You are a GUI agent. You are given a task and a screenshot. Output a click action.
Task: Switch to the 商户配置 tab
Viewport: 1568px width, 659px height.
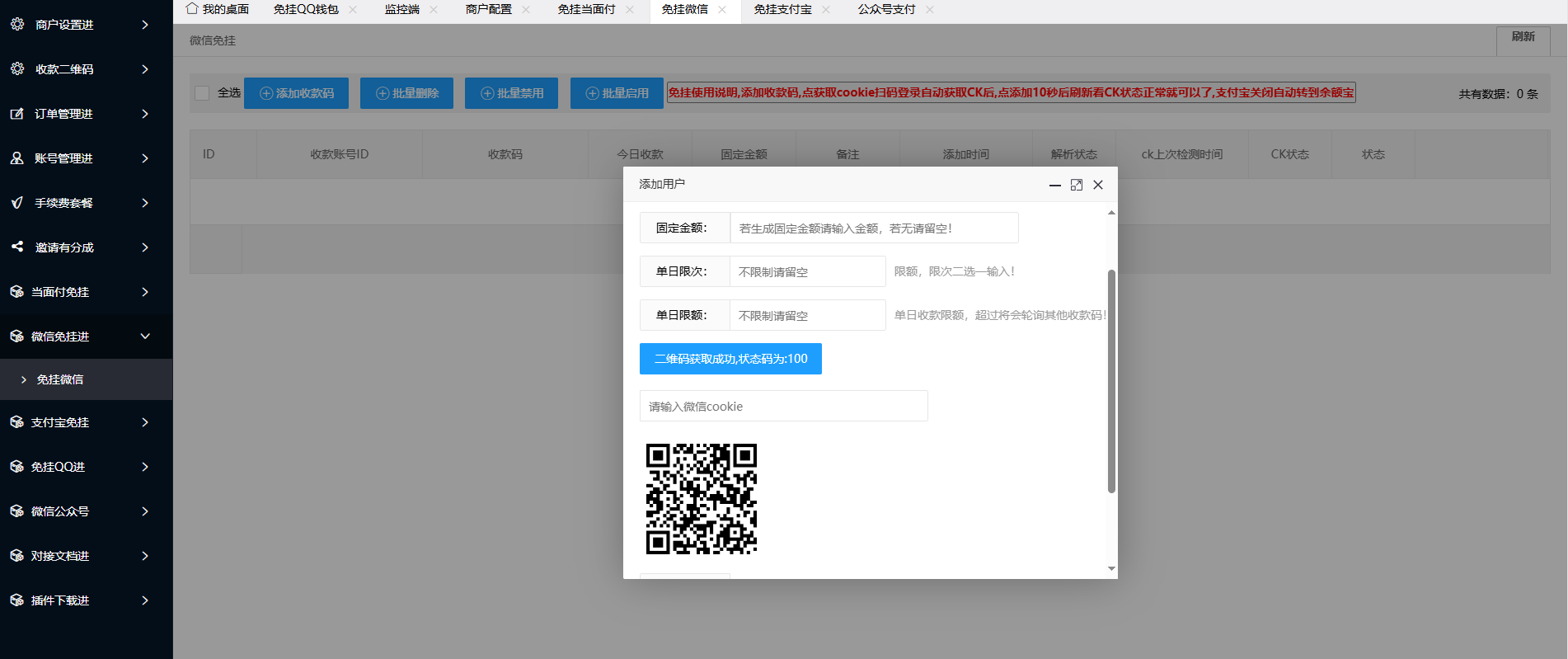pos(489,9)
